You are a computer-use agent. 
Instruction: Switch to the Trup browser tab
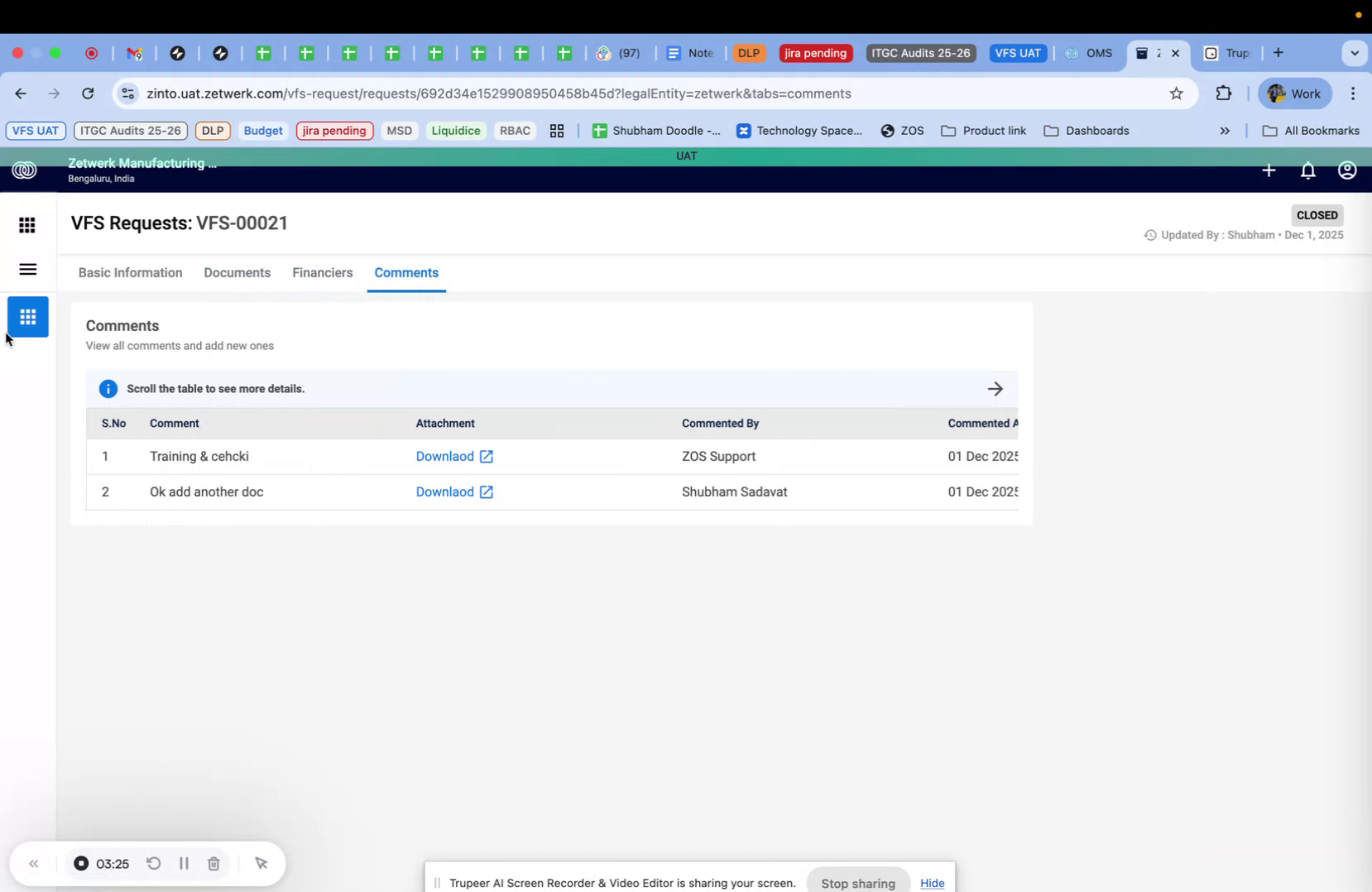point(1235,53)
